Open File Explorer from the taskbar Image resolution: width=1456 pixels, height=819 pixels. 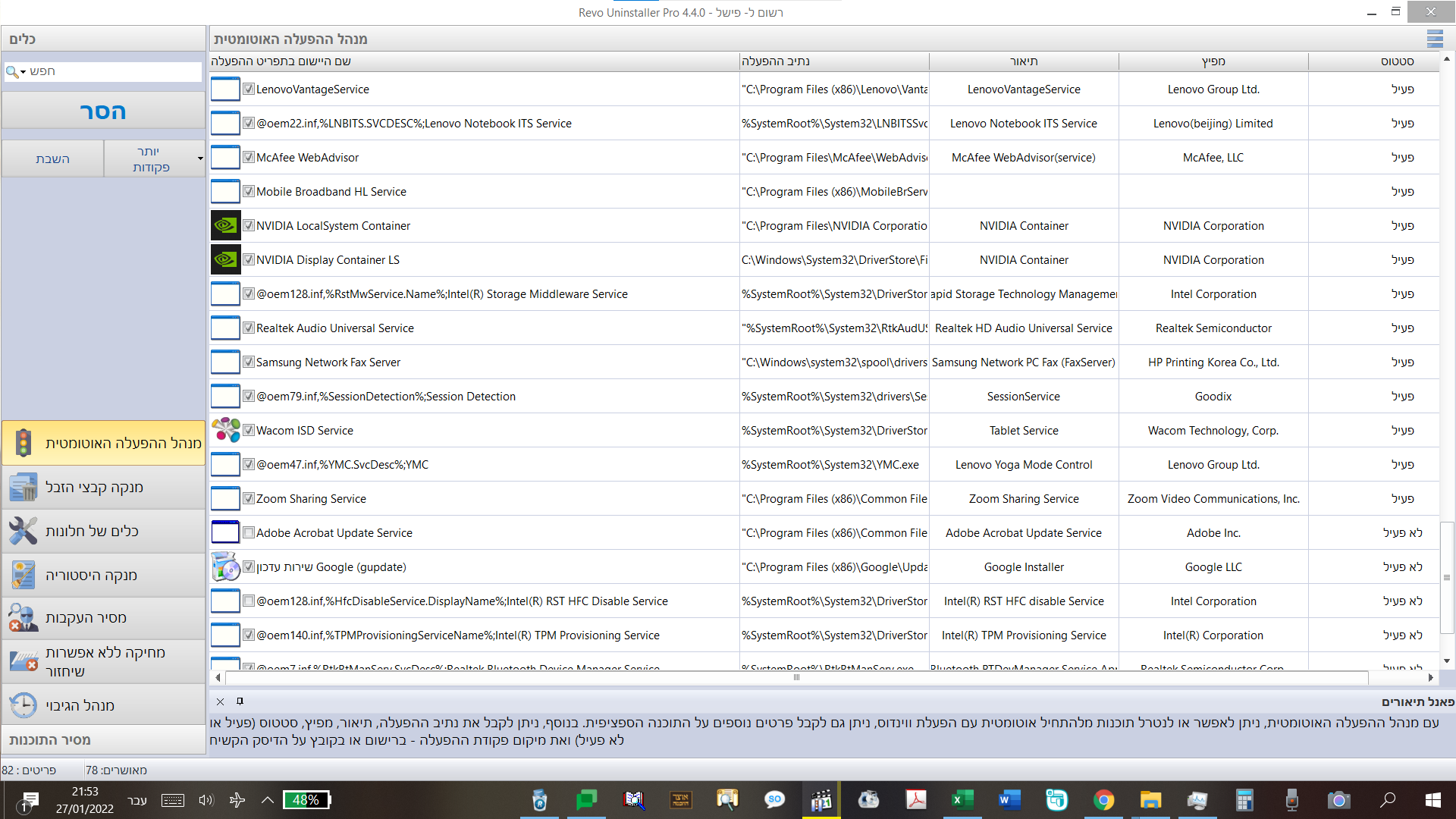click(x=1150, y=800)
